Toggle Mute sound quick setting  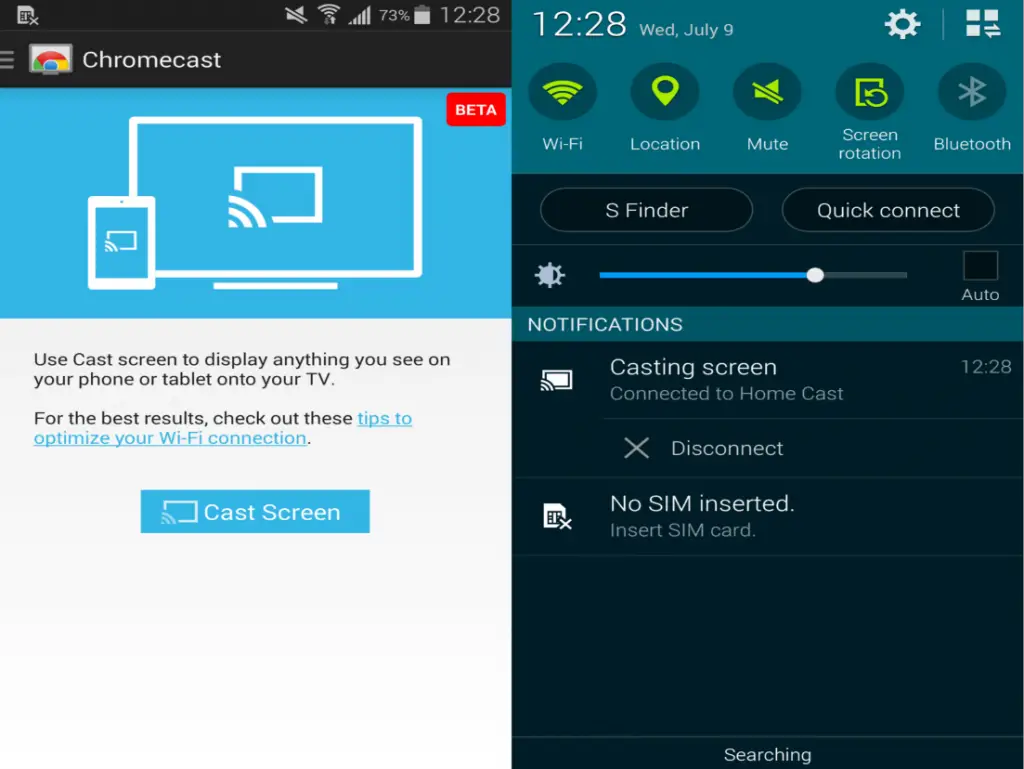tap(767, 91)
